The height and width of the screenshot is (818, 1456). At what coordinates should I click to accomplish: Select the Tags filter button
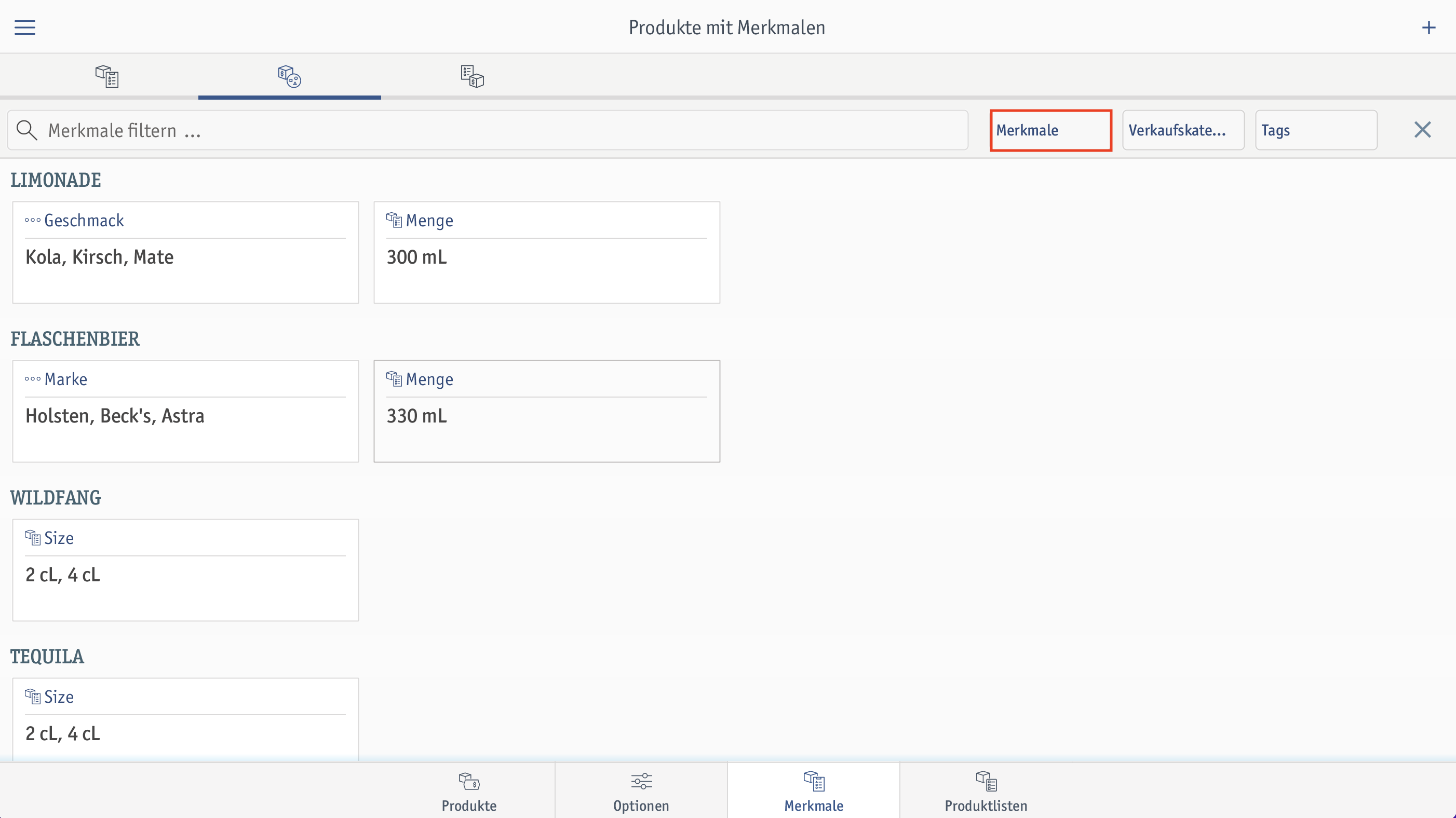pyautogui.click(x=1316, y=130)
